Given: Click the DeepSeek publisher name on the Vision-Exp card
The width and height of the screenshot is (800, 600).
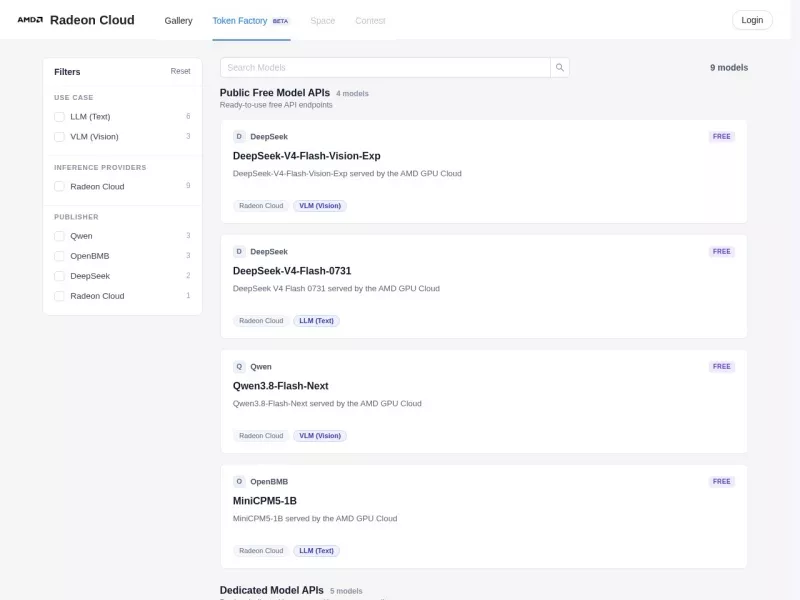Looking at the screenshot, I should pos(269,137).
